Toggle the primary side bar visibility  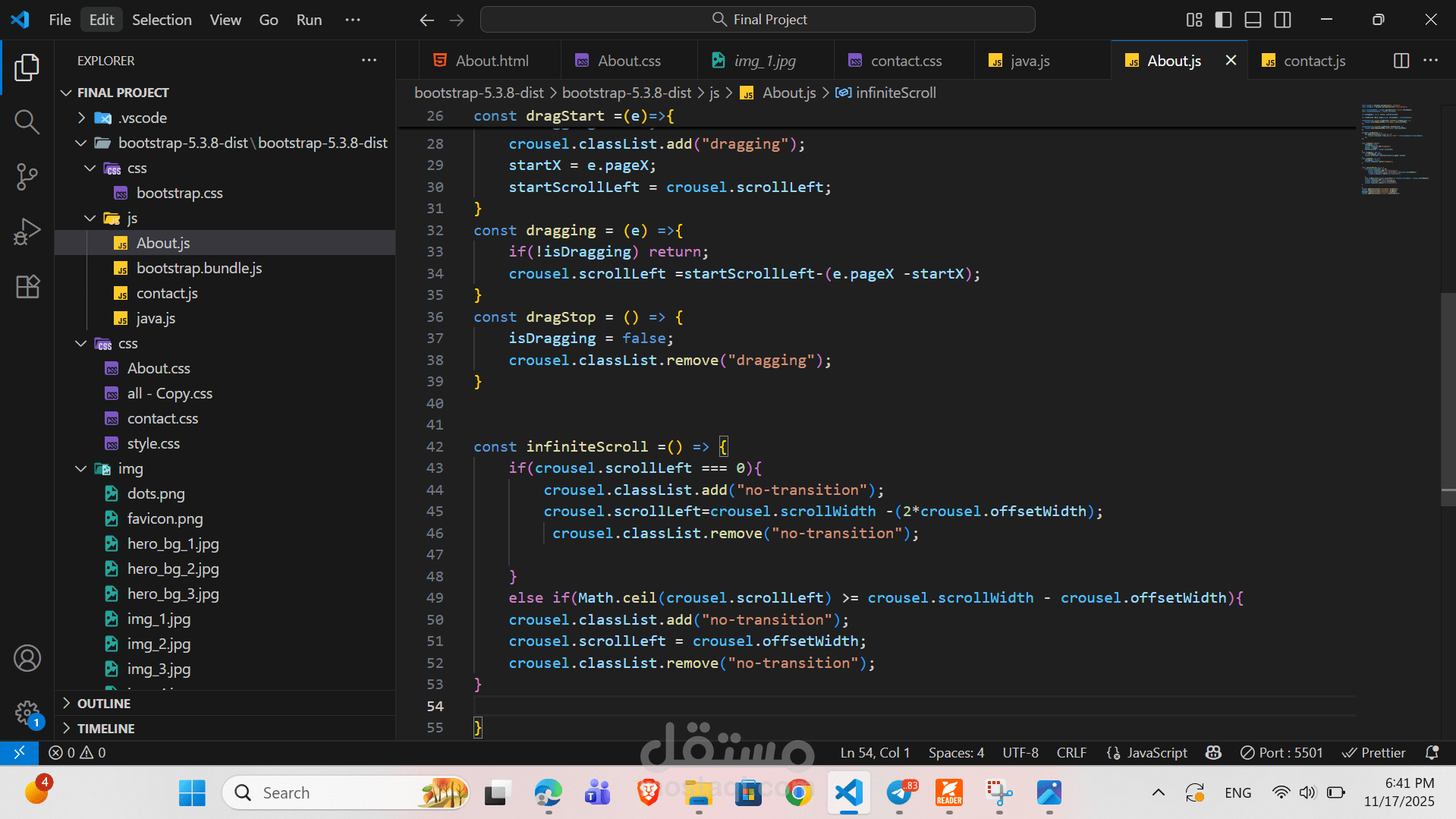(1223, 20)
